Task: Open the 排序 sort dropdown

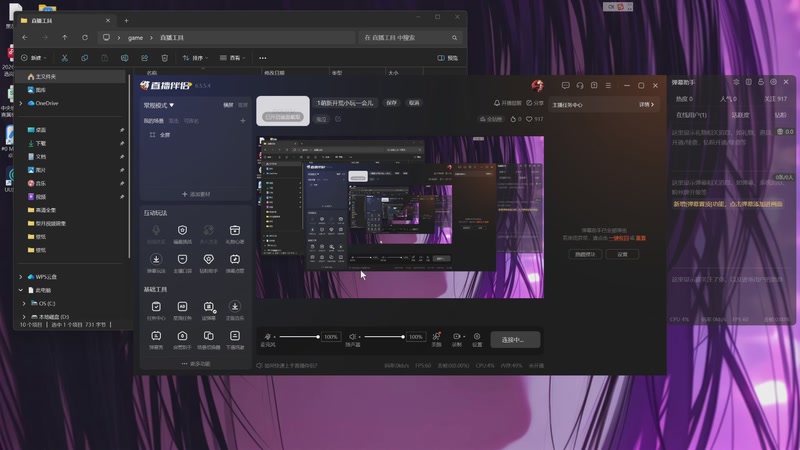Action: [195, 58]
